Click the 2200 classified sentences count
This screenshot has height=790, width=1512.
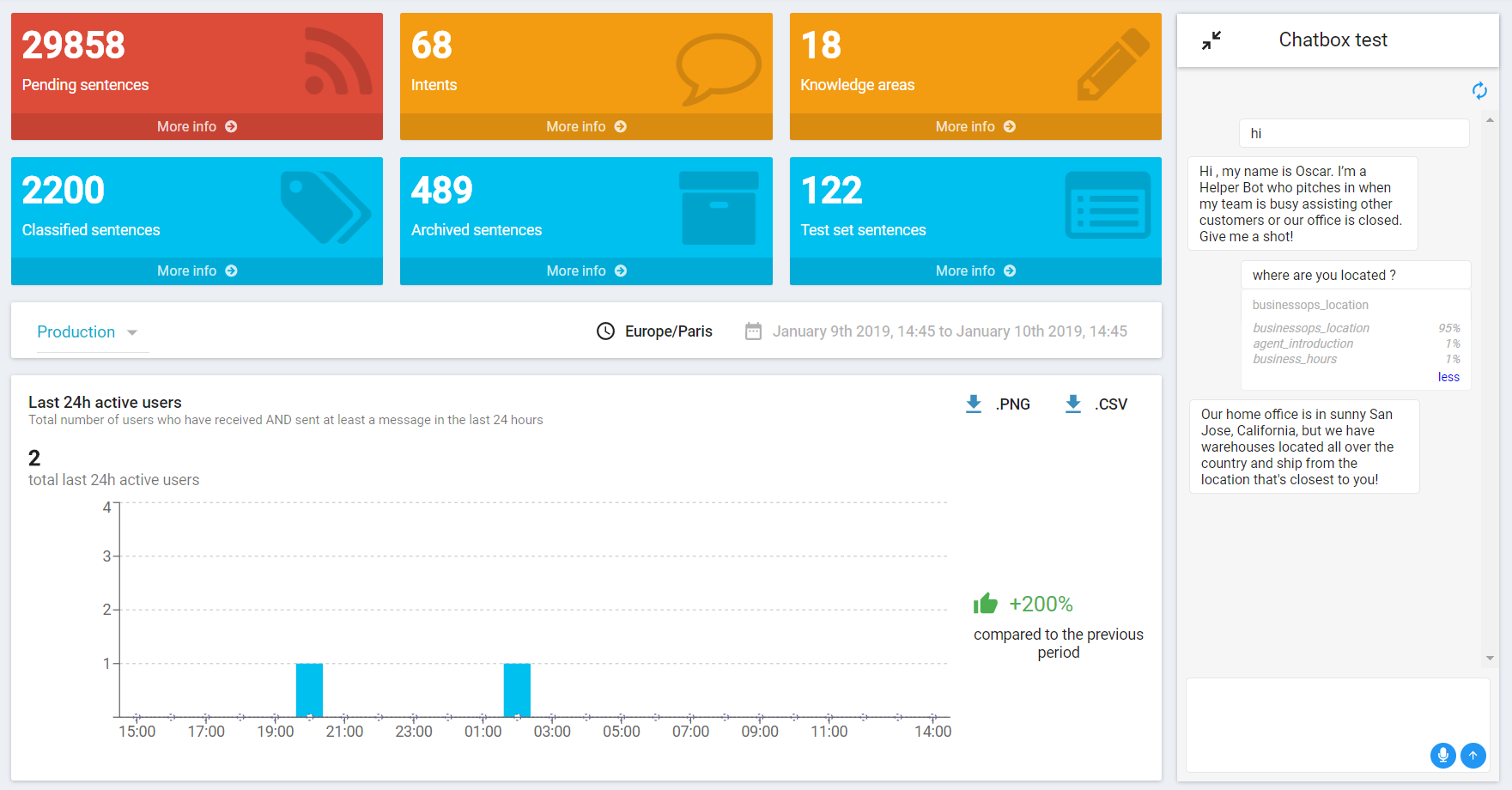point(64,190)
